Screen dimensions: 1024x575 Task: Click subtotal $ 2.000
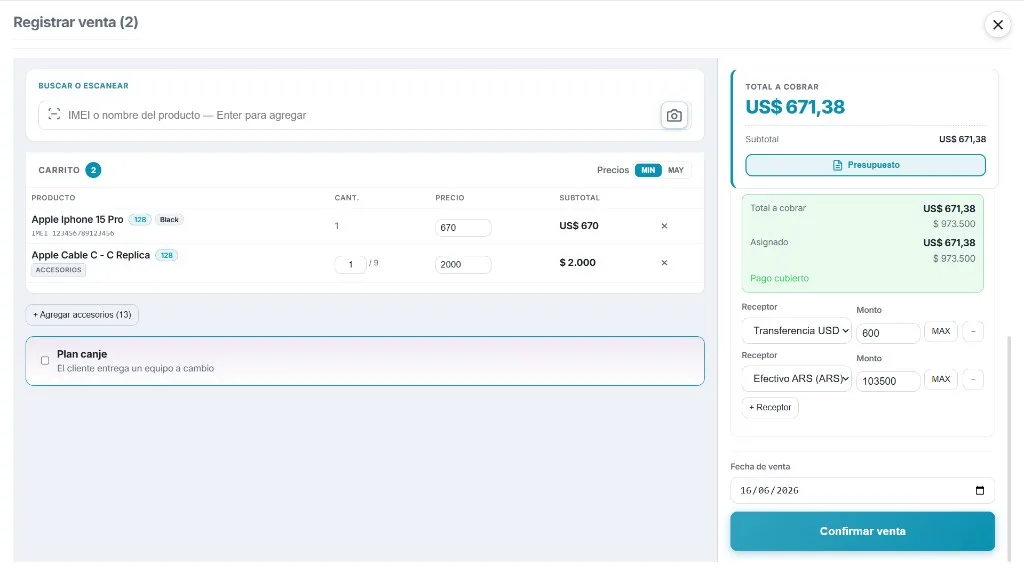(x=577, y=263)
